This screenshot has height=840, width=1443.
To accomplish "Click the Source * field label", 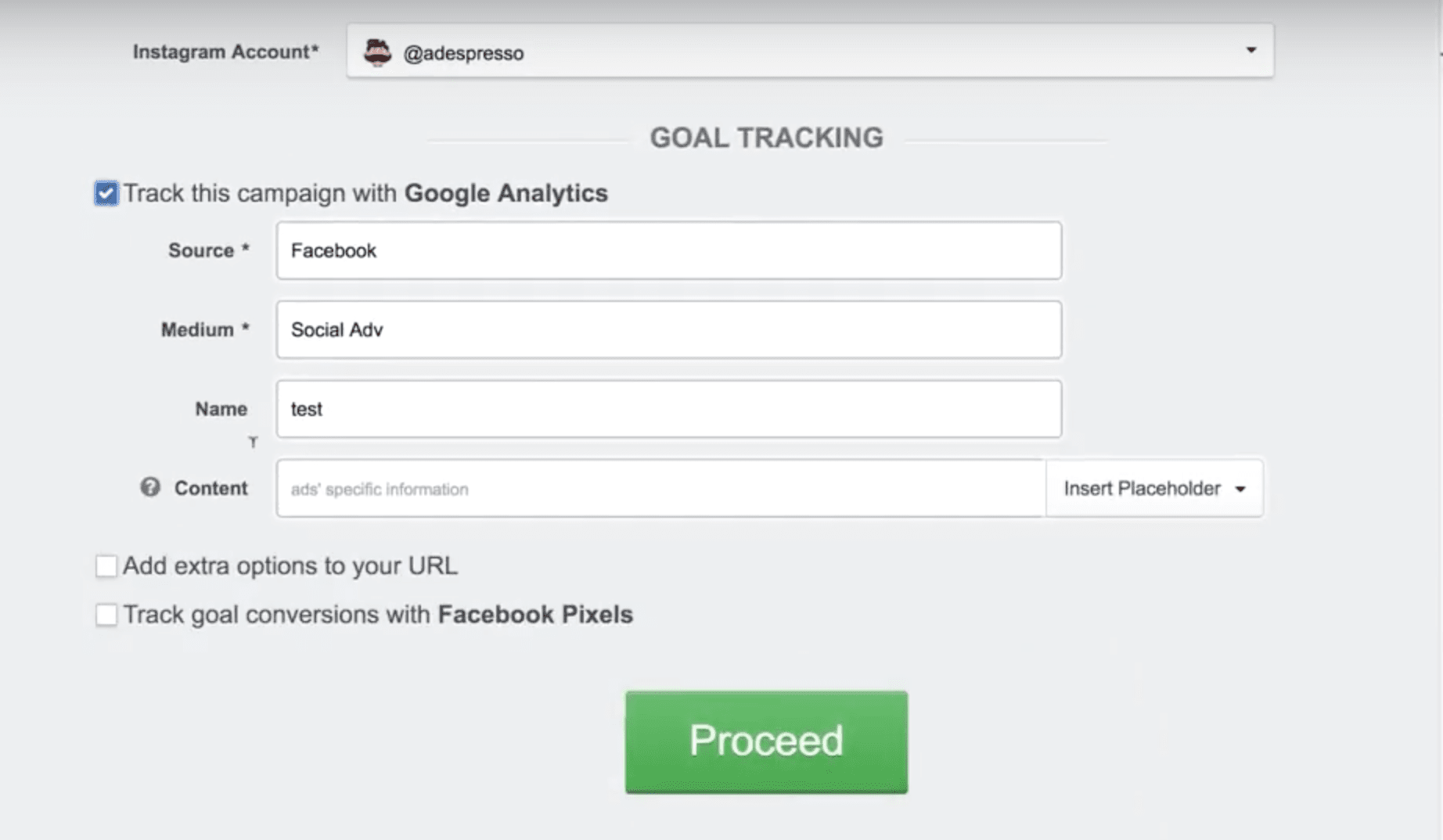I will click(x=209, y=250).
